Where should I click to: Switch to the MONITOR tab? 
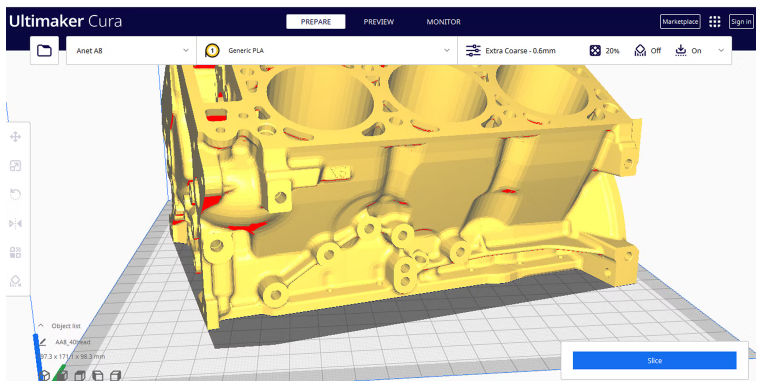tap(443, 22)
